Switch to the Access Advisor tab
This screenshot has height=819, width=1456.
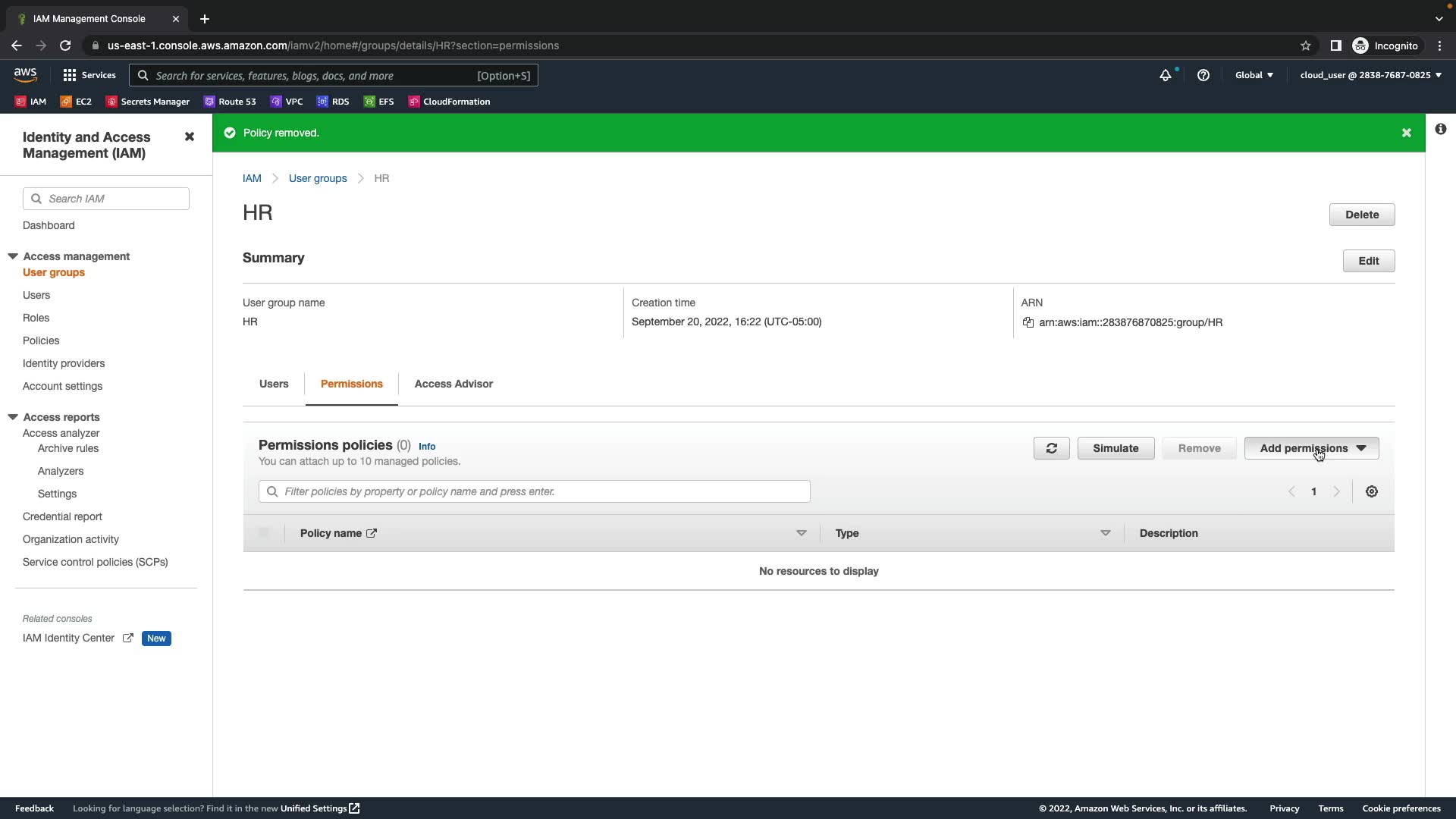(453, 384)
